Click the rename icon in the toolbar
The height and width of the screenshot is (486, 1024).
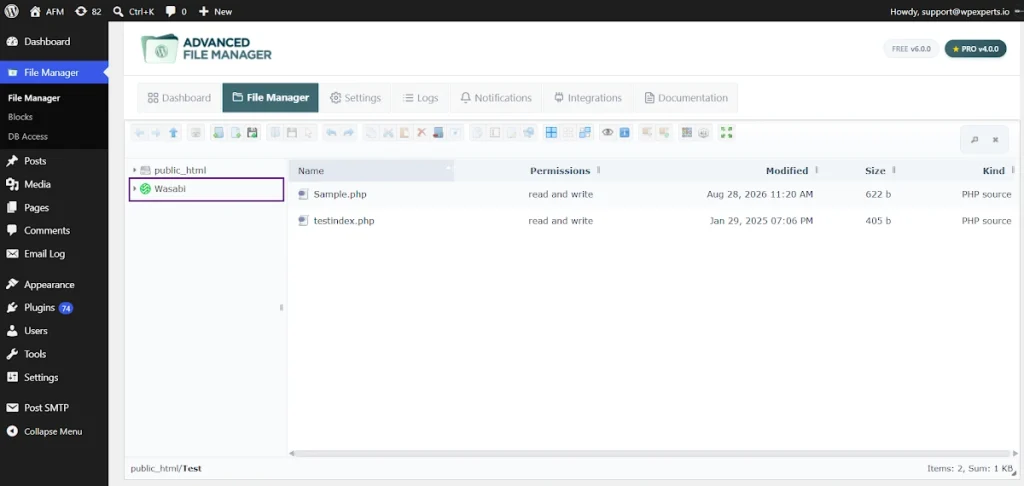pyautogui.click(x=495, y=133)
